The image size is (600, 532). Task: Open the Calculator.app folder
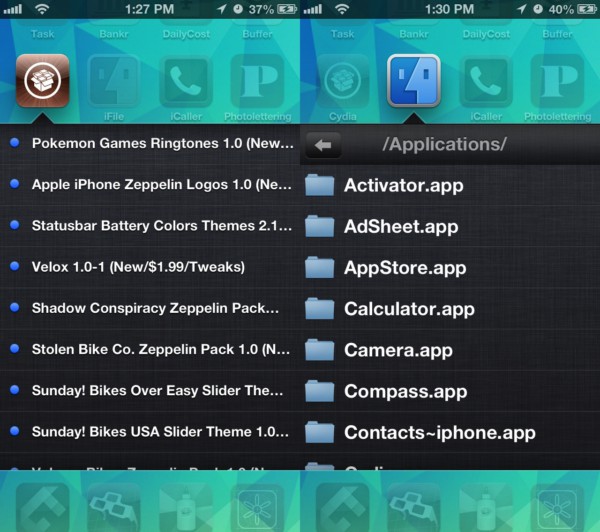[408, 309]
